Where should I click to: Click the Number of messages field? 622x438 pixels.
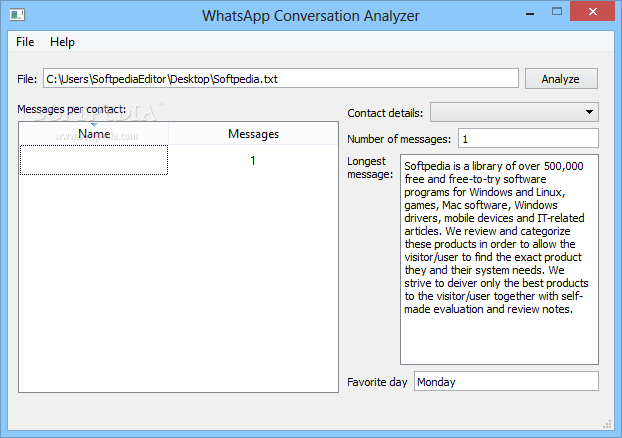point(528,138)
